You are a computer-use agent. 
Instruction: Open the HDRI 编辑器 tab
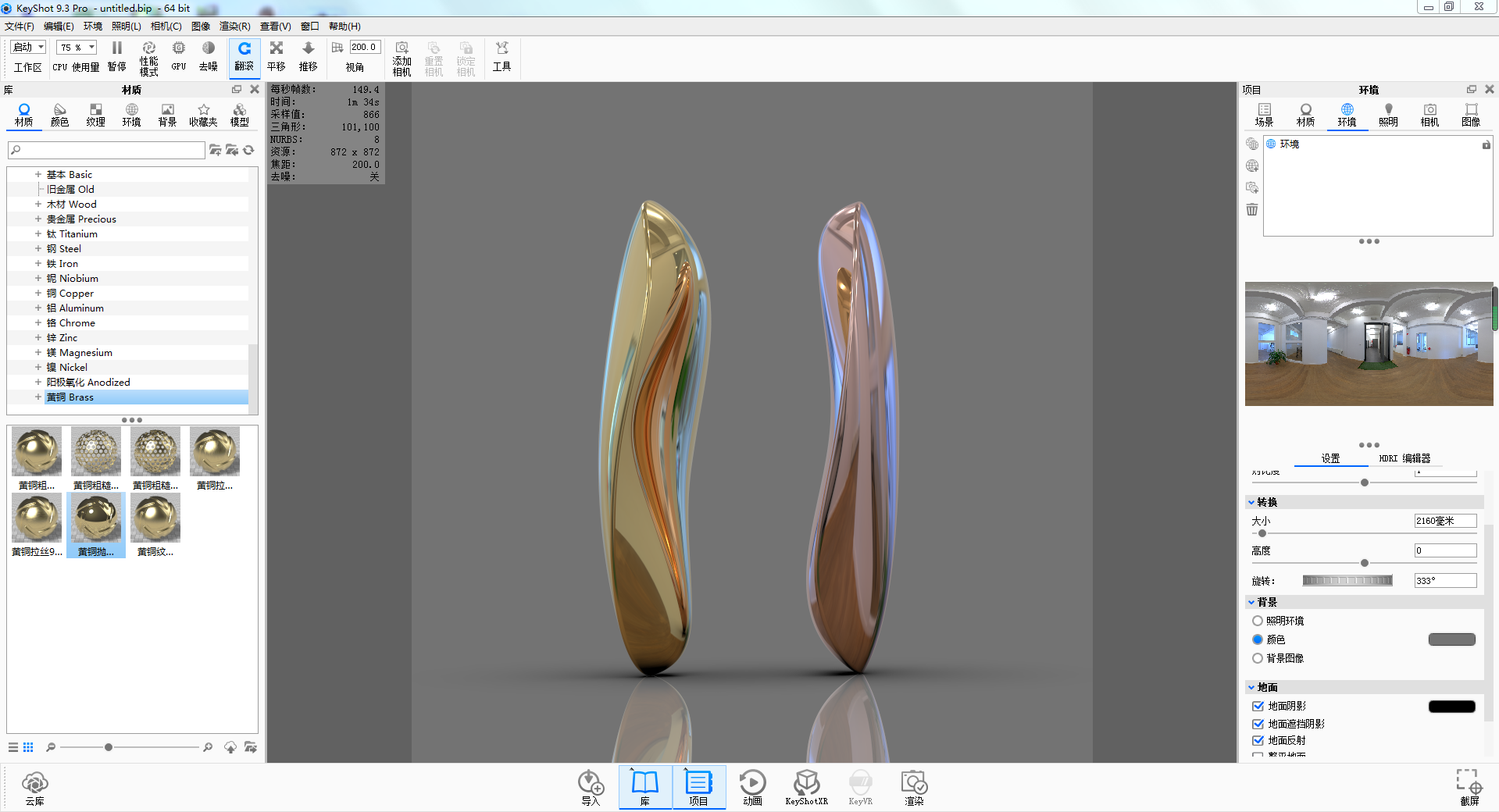(1404, 458)
